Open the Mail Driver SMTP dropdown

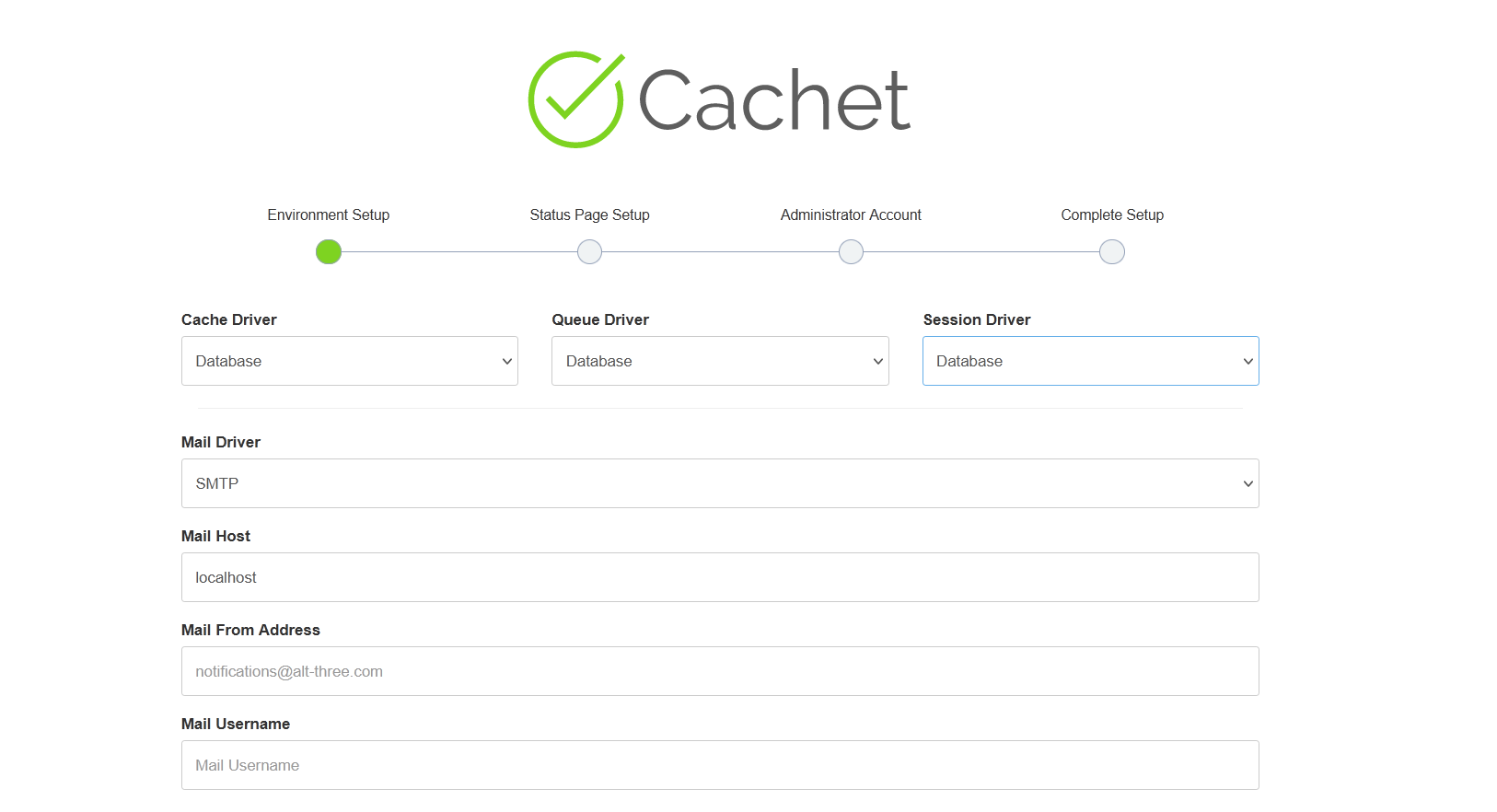(720, 483)
